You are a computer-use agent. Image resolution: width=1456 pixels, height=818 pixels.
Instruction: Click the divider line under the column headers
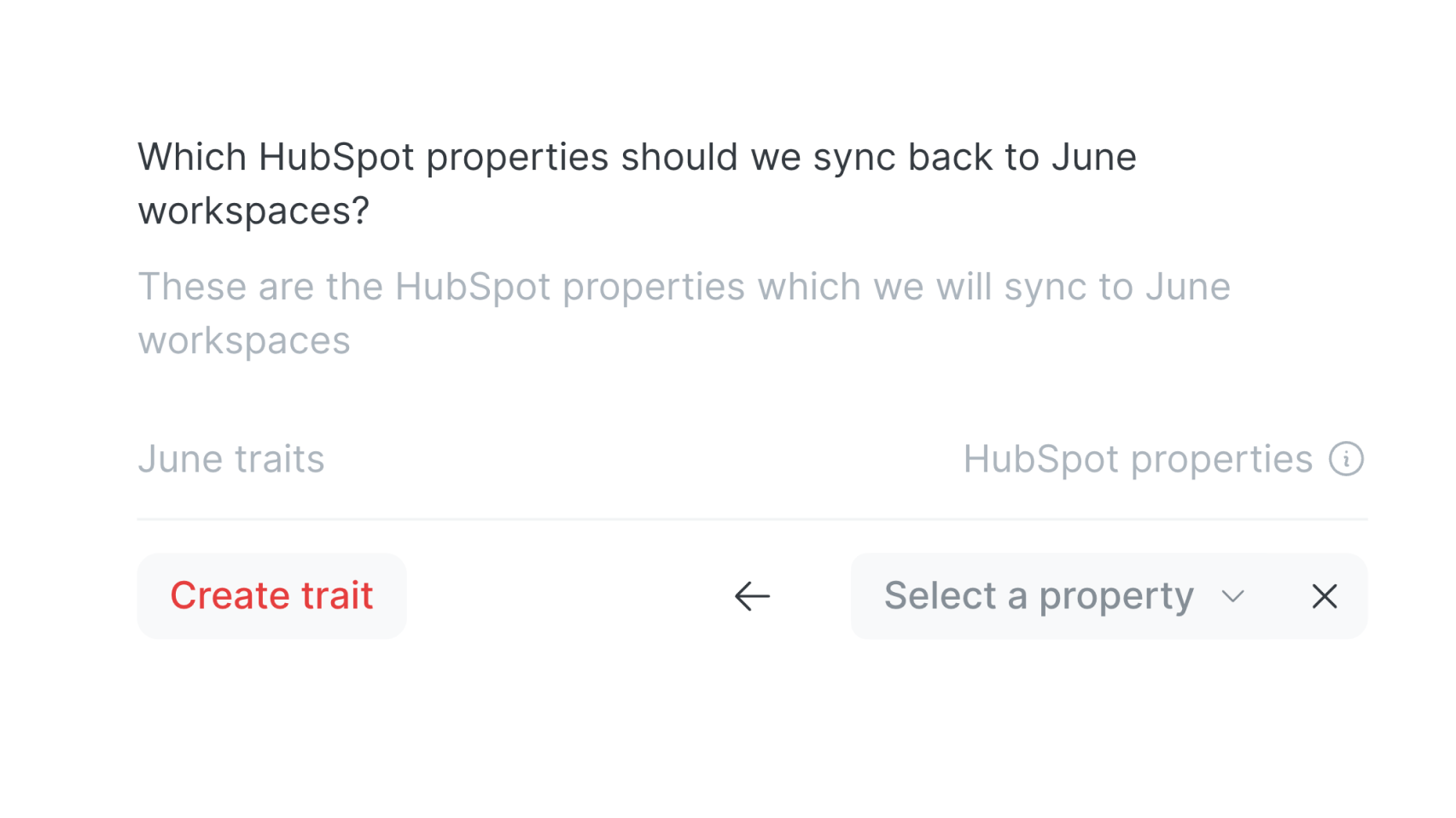click(751, 519)
